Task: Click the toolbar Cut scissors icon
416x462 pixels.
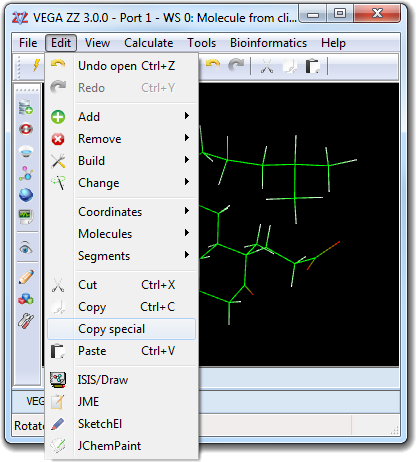Action: [267, 66]
